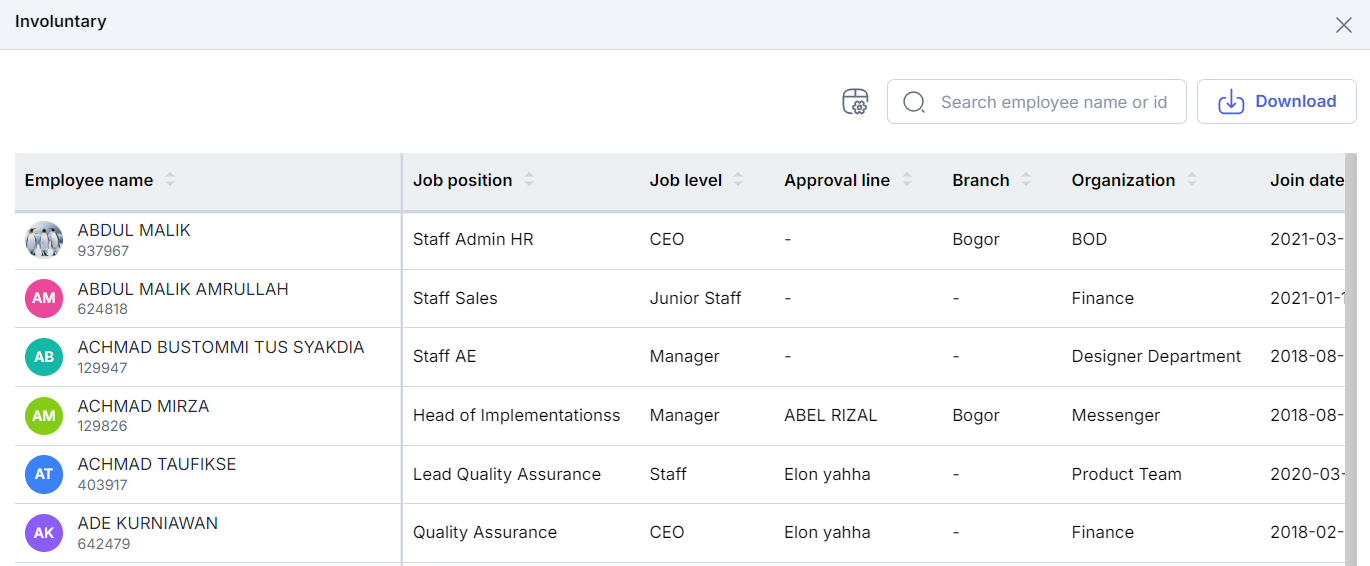Sort the Job level column
The image size is (1370, 566).
[738, 180]
